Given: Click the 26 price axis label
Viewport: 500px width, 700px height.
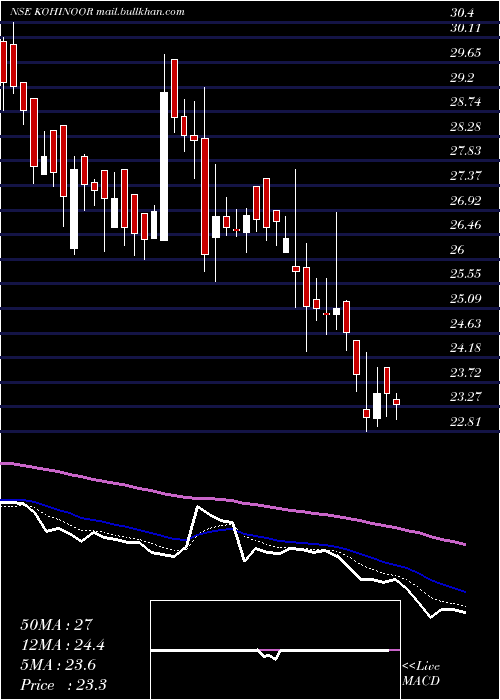Looking at the screenshot, I should [x=457, y=250].
